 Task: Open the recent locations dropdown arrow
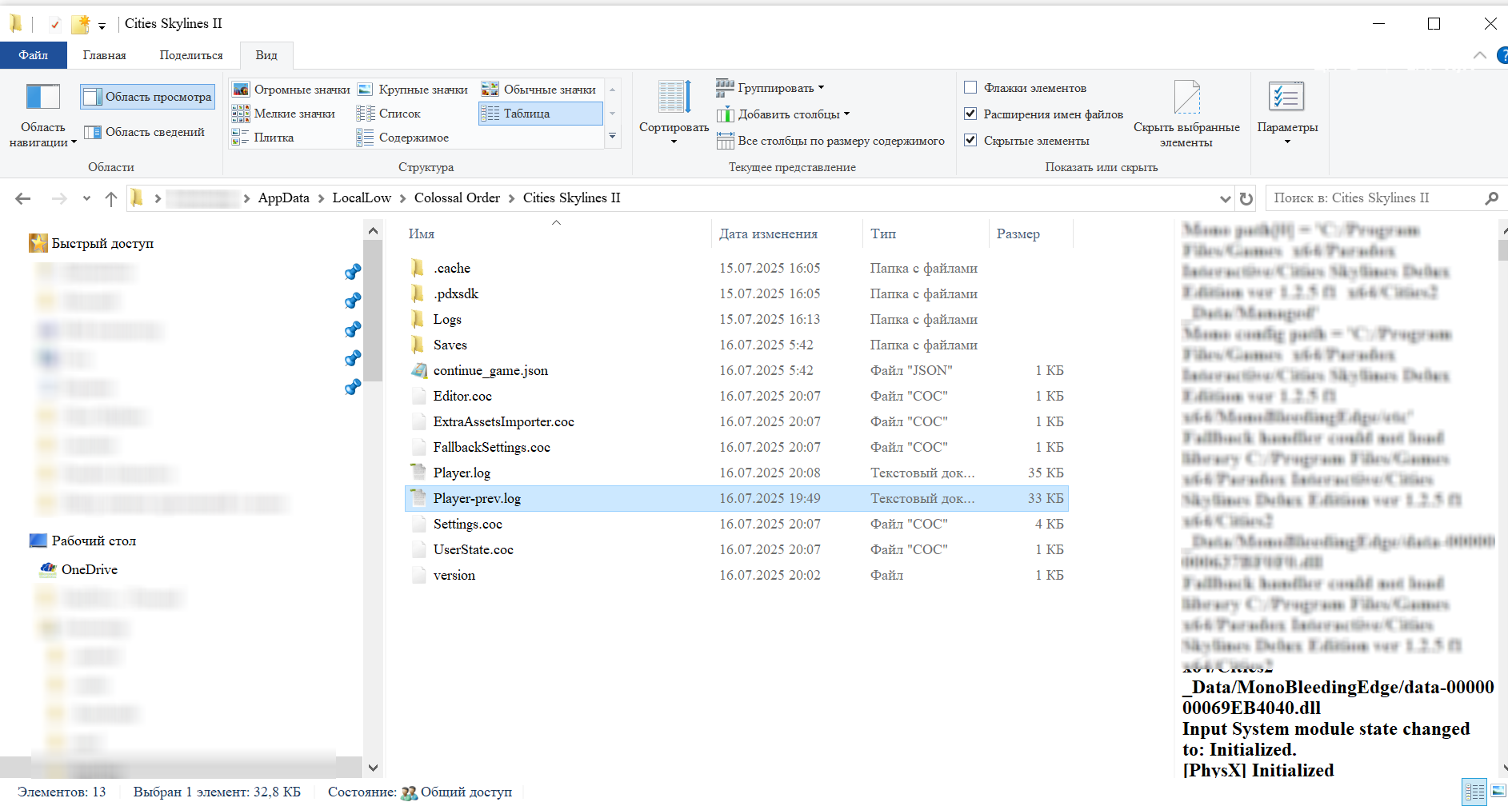click(x=86, y=198)
